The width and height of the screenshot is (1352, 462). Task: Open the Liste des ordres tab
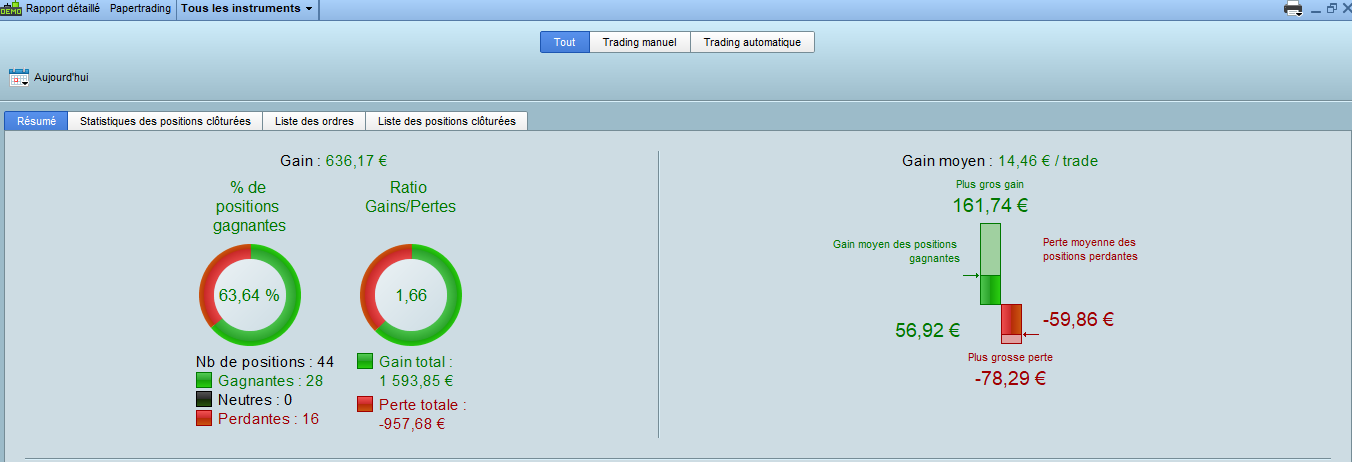(x=314, y=121)
